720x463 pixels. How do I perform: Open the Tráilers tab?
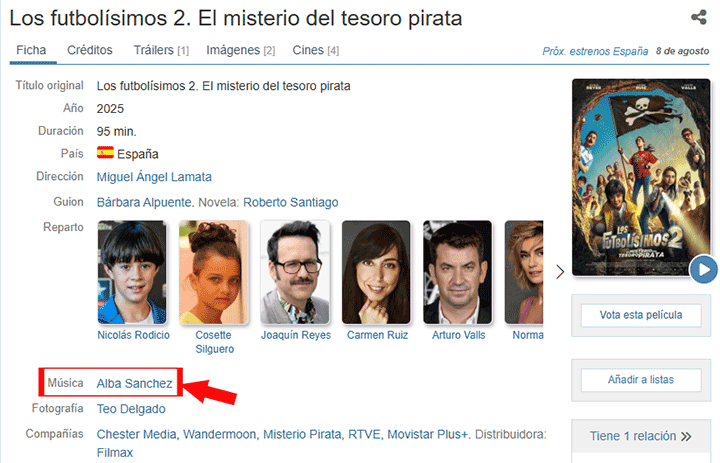(x=160, y=50)
